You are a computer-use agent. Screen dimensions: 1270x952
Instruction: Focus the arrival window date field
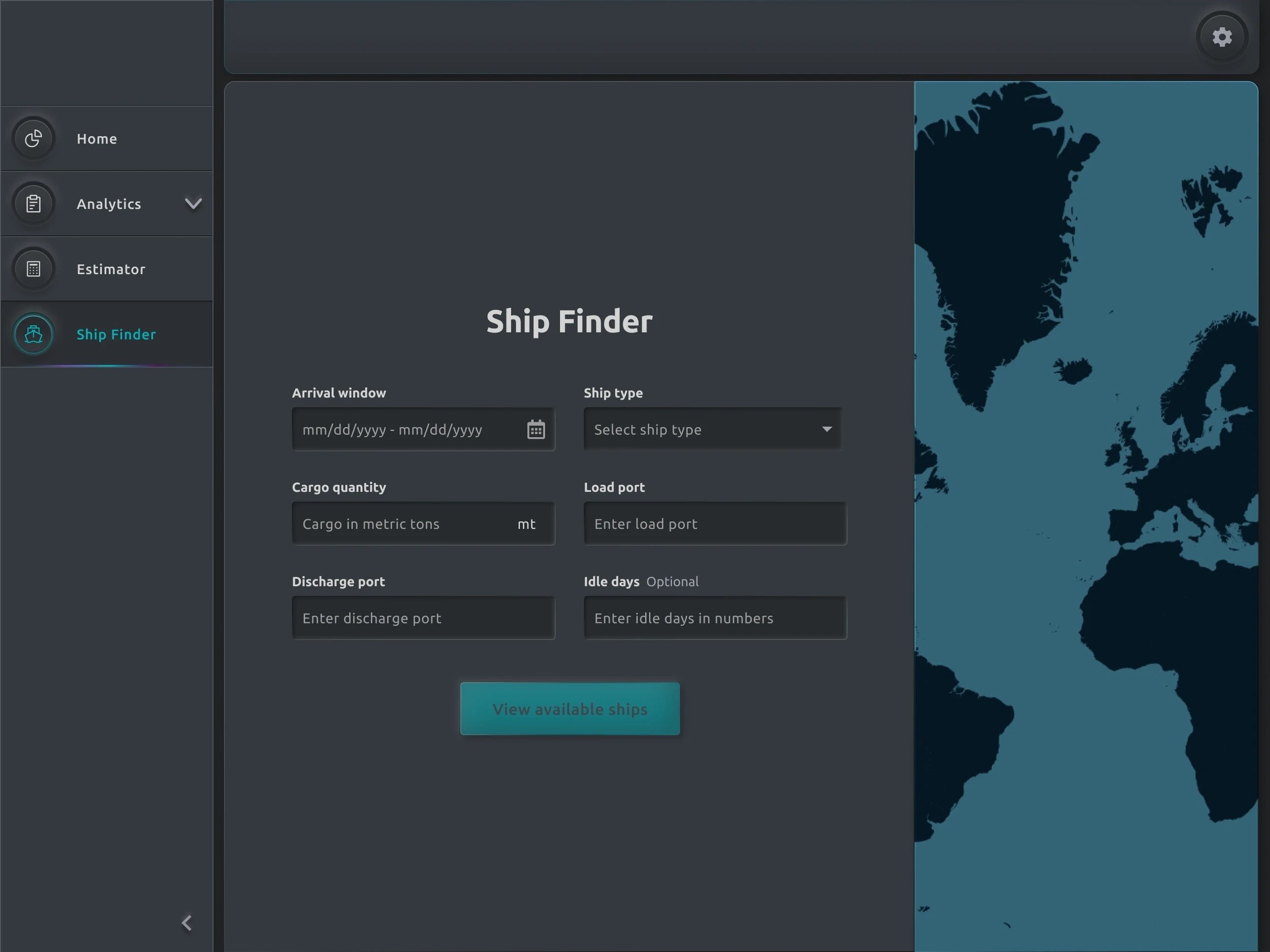(x=402, y=429)
